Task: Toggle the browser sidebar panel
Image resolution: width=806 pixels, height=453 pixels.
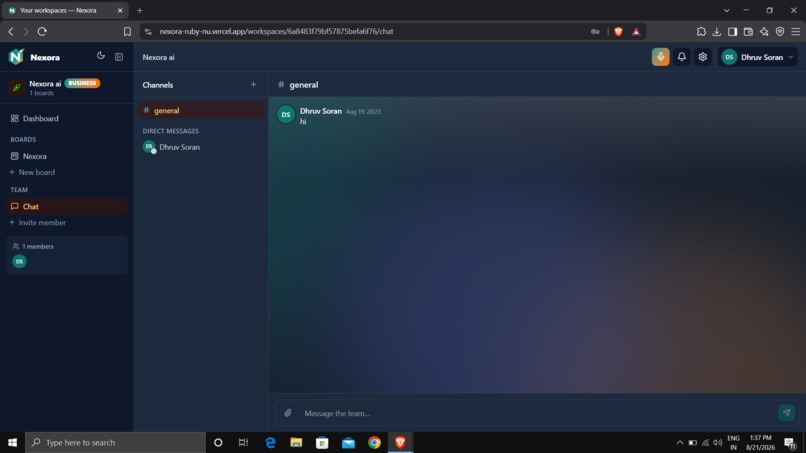Action: tap(732, 31)
